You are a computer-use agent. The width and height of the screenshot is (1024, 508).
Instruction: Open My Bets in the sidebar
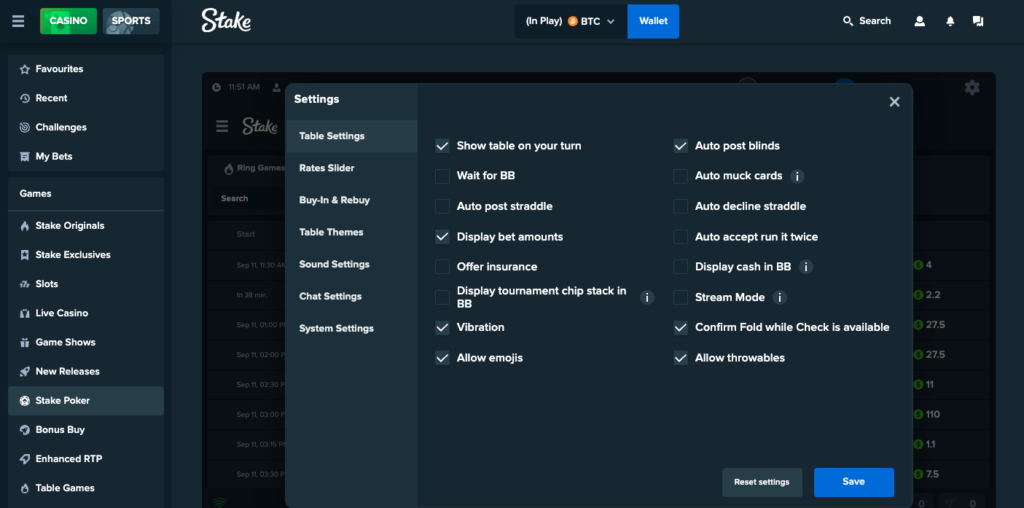pos(86,157)
